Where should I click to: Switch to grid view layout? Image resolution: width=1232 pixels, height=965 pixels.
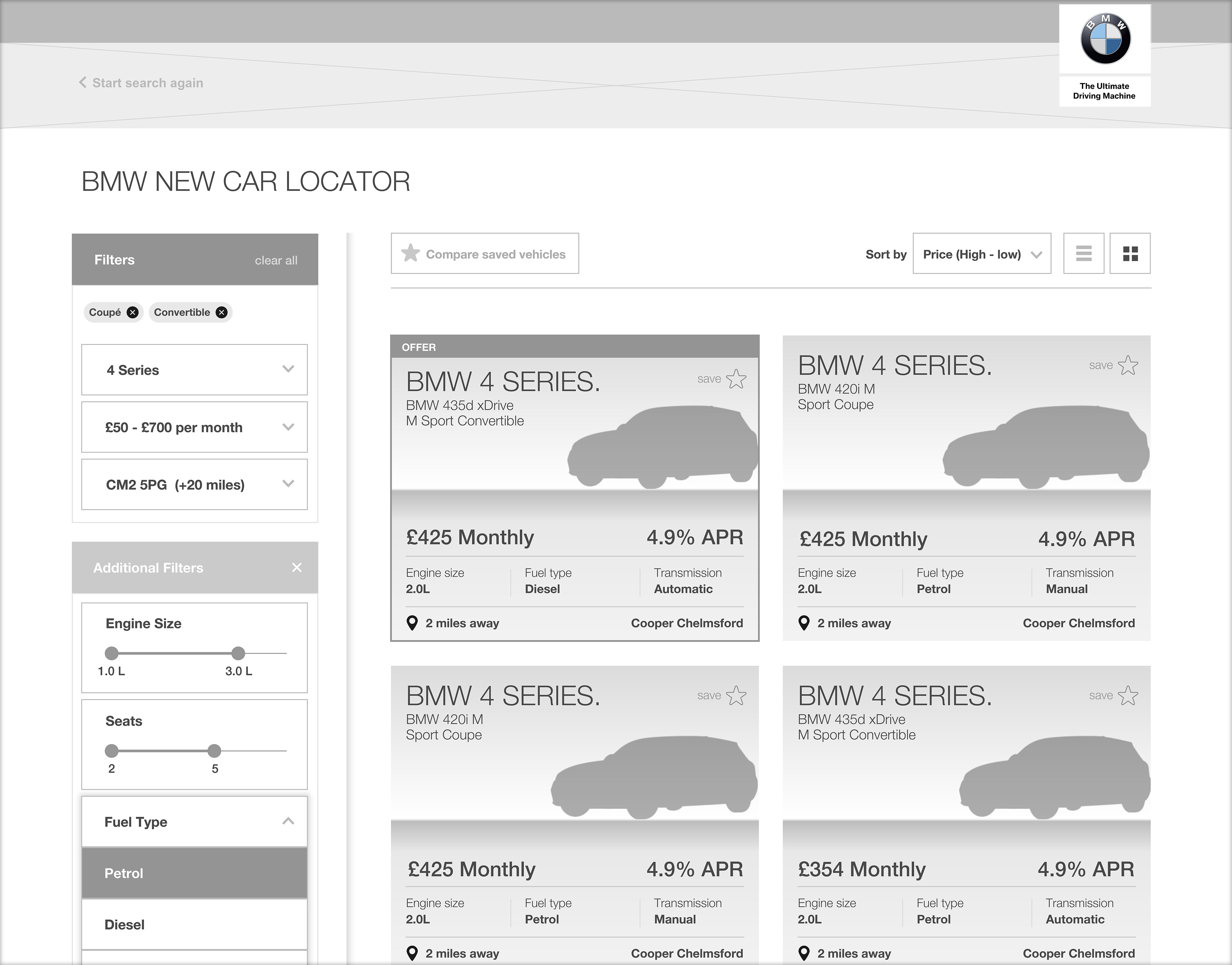[x=1130, y=254]
